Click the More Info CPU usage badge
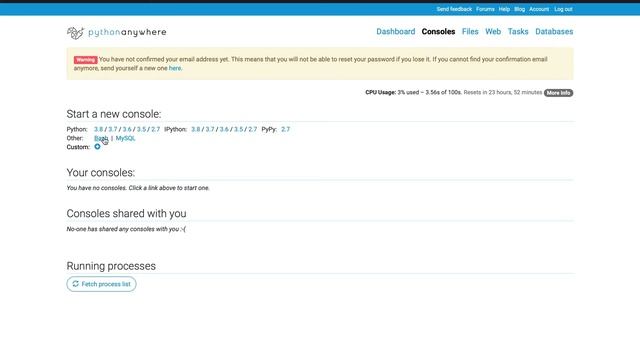The image size is (640, 360). coord(558,93)
